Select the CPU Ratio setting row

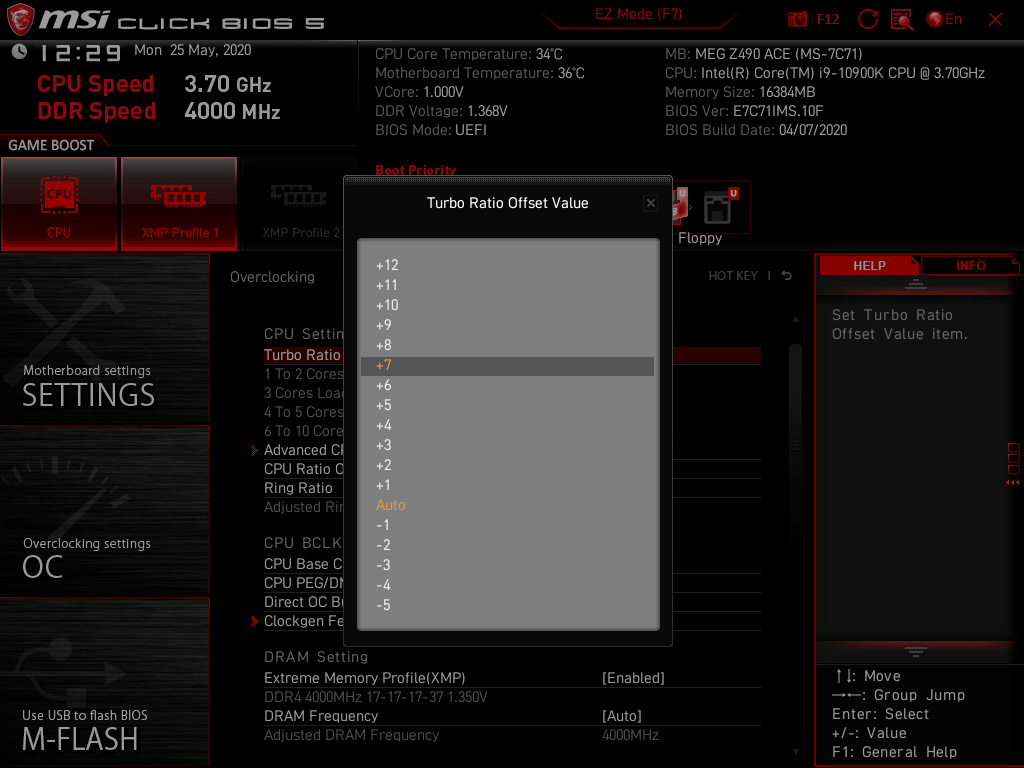512,469
